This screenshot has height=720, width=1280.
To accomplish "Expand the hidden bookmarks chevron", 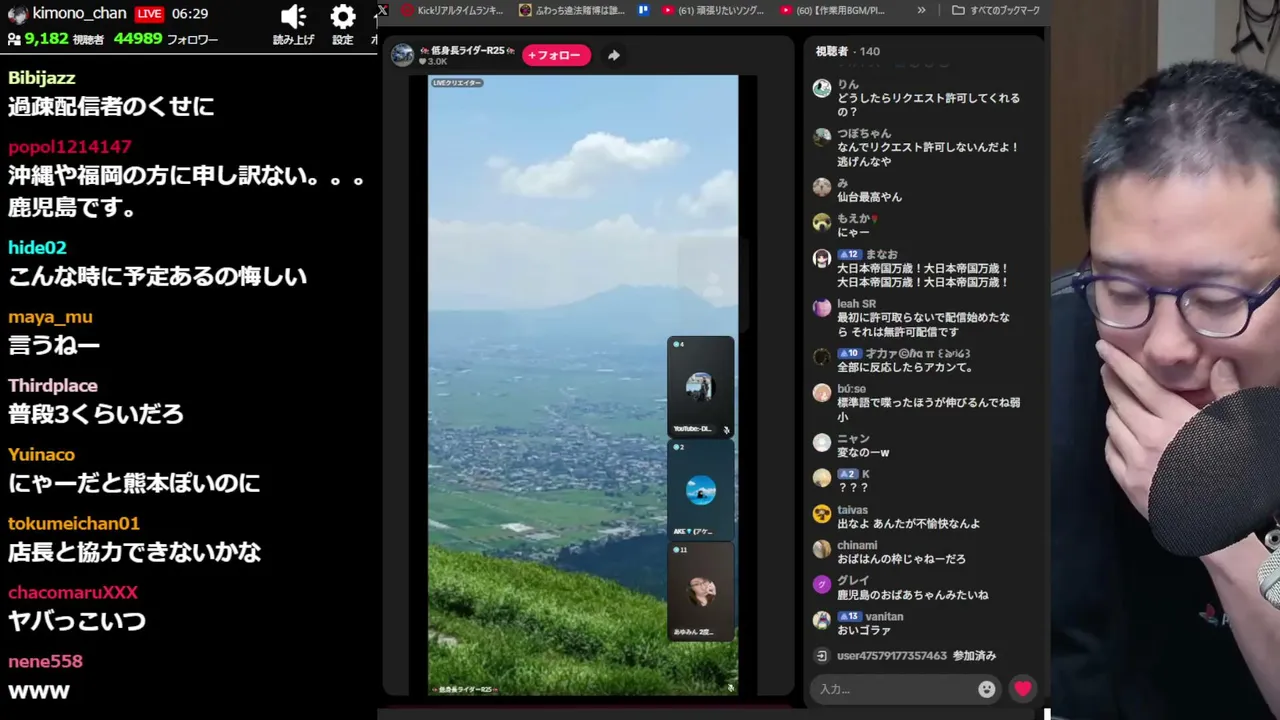I will tap(921, 10).
